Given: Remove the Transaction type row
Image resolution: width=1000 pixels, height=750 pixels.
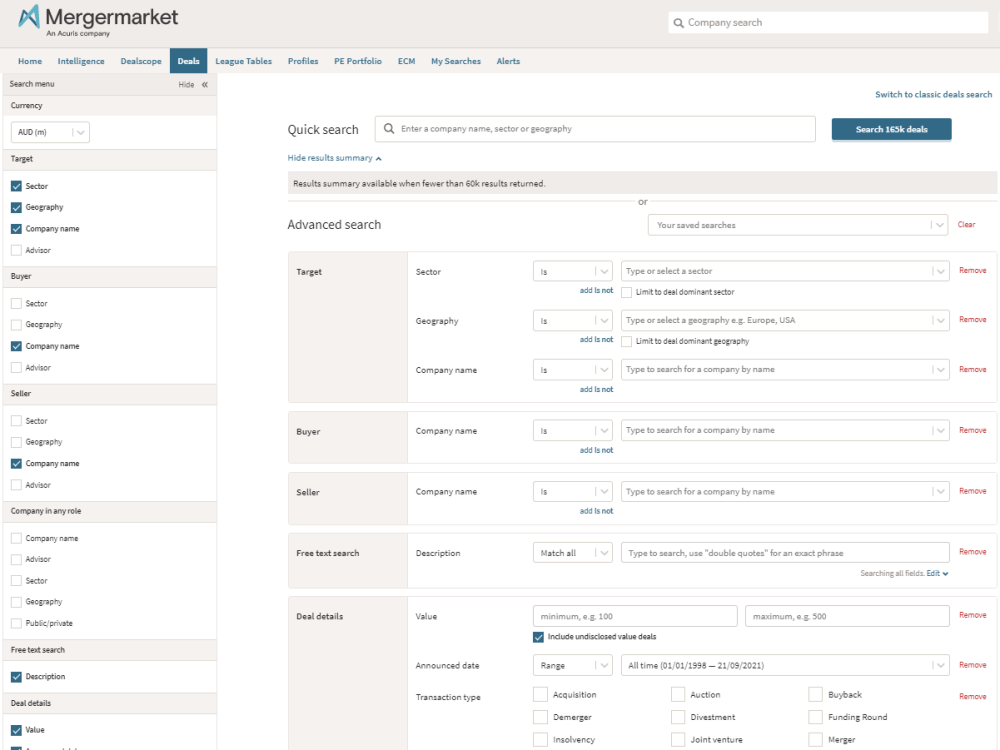Looking at the screenshot, I should [973, 696].
